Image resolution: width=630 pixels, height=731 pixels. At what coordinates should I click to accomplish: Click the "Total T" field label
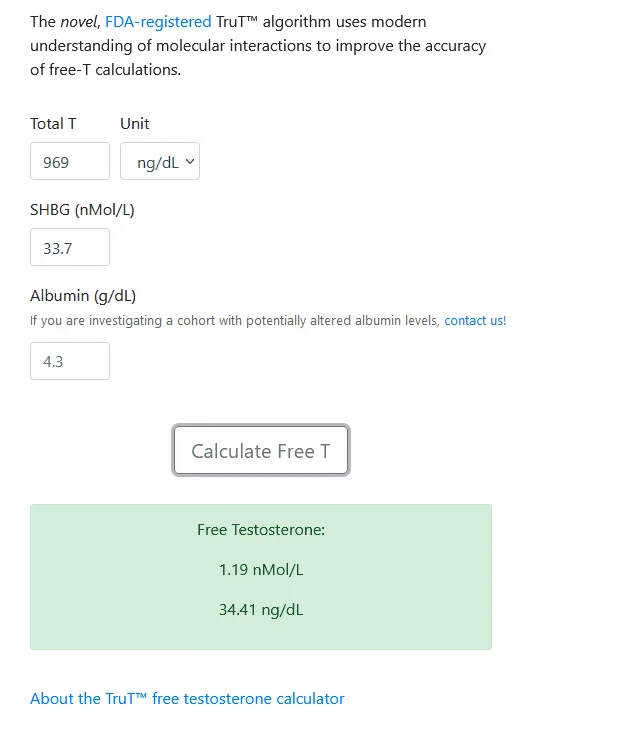point(53,123)
